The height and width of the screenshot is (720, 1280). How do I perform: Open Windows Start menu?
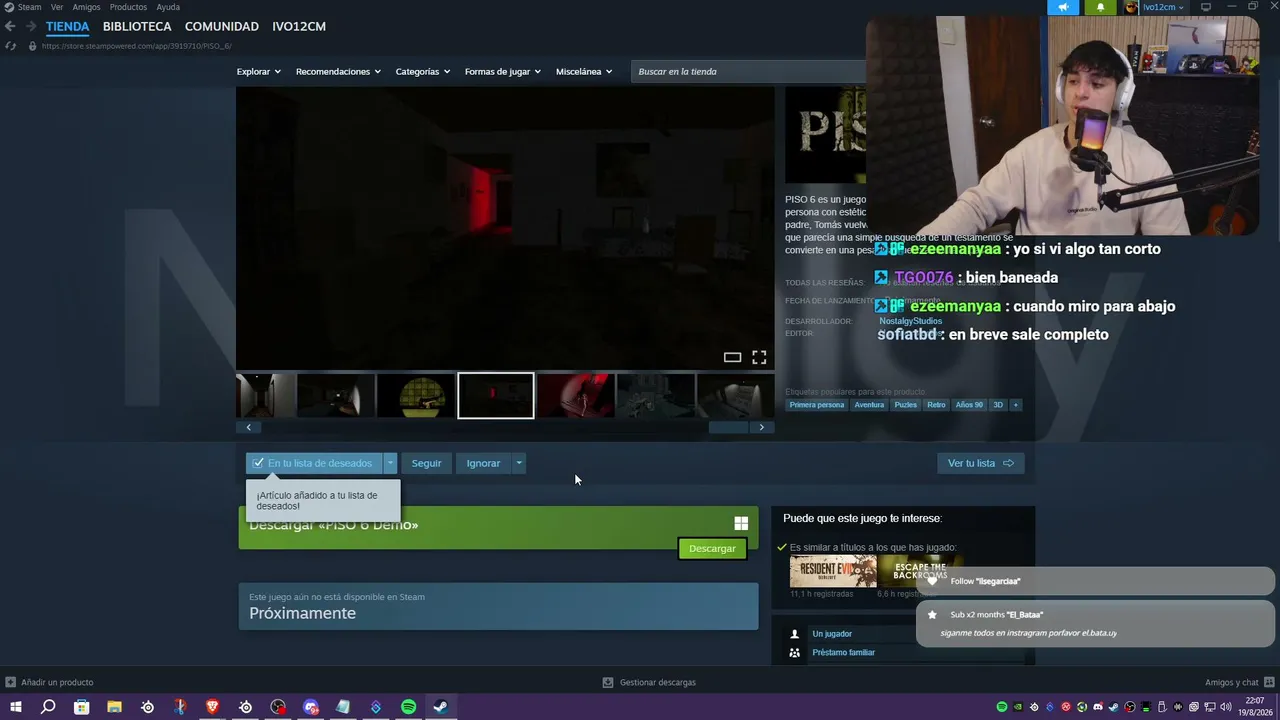pyautogui.click(x=15, y=707)
